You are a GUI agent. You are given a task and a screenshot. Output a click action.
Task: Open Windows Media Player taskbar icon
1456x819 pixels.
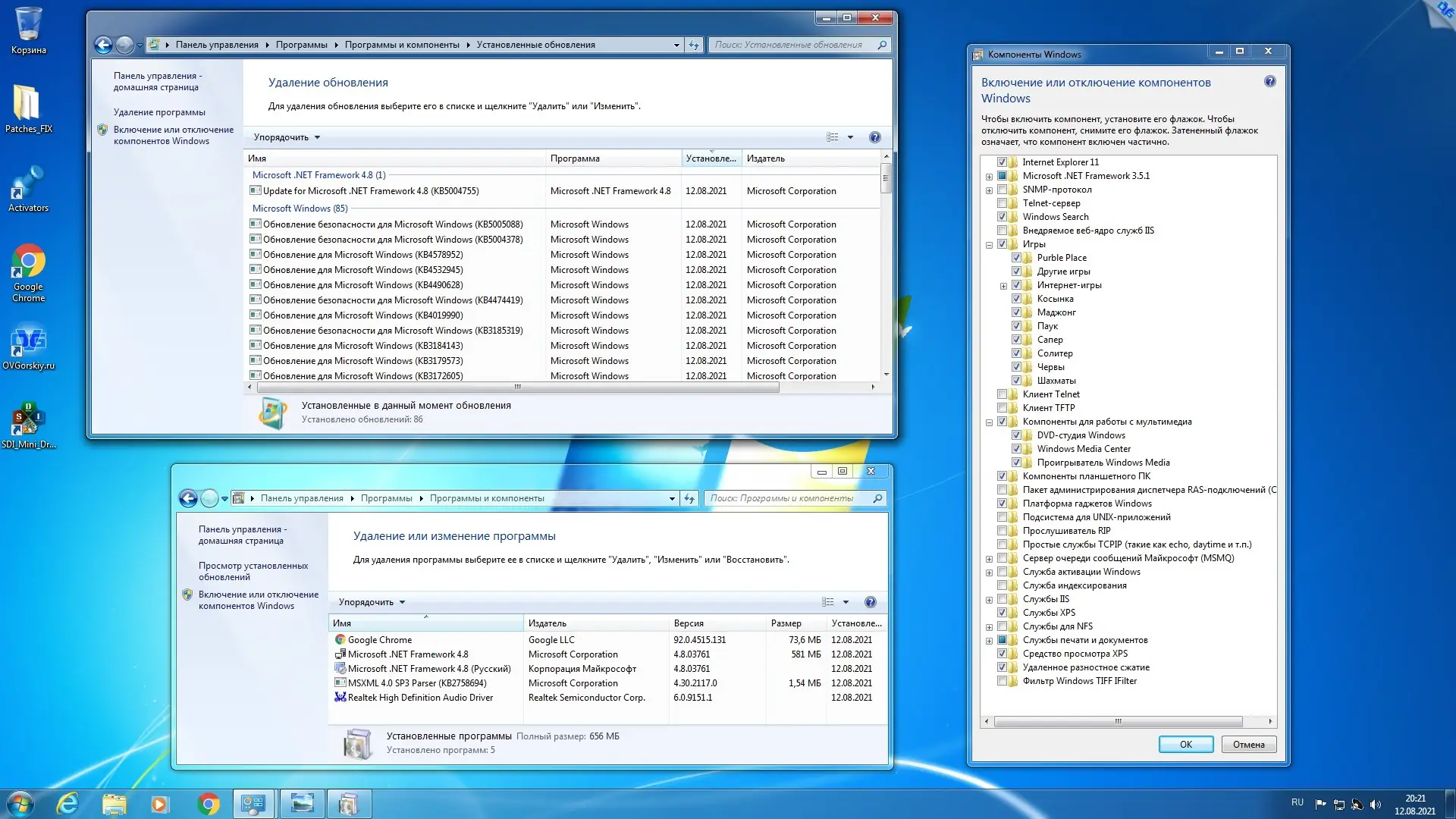click(160, 804)
